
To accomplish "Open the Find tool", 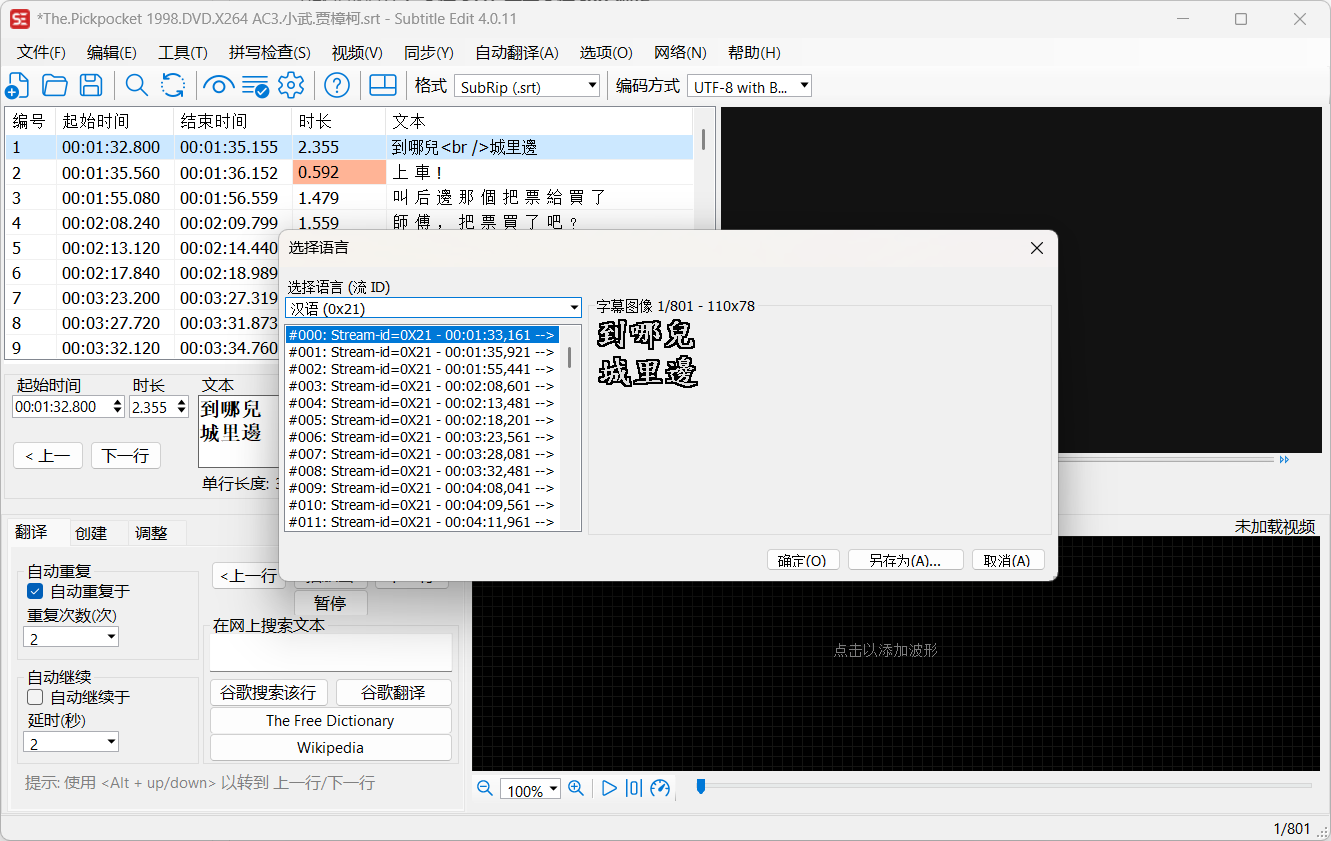I will (x=137, y=85).
